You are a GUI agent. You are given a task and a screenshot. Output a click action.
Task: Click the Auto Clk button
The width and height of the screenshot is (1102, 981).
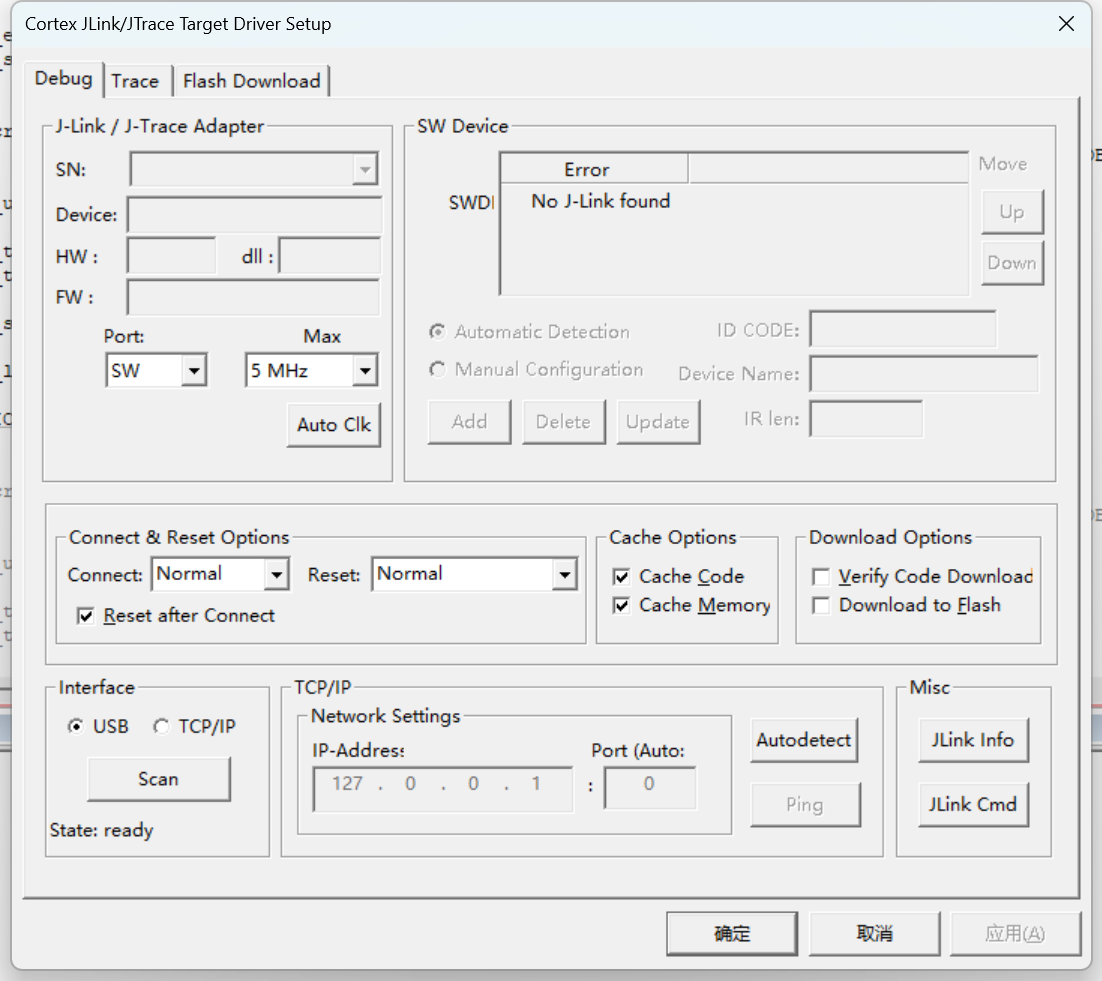(x=334, y=424)
